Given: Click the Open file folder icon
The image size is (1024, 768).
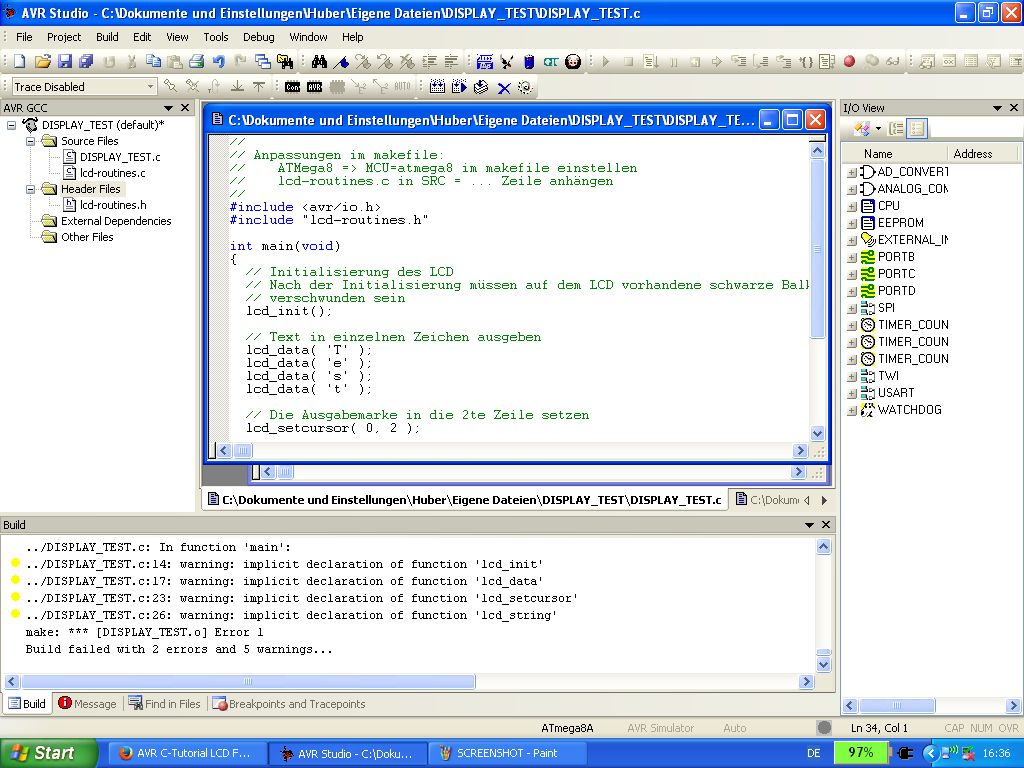Looking at the screenshot, I should (x=43, y=62).
